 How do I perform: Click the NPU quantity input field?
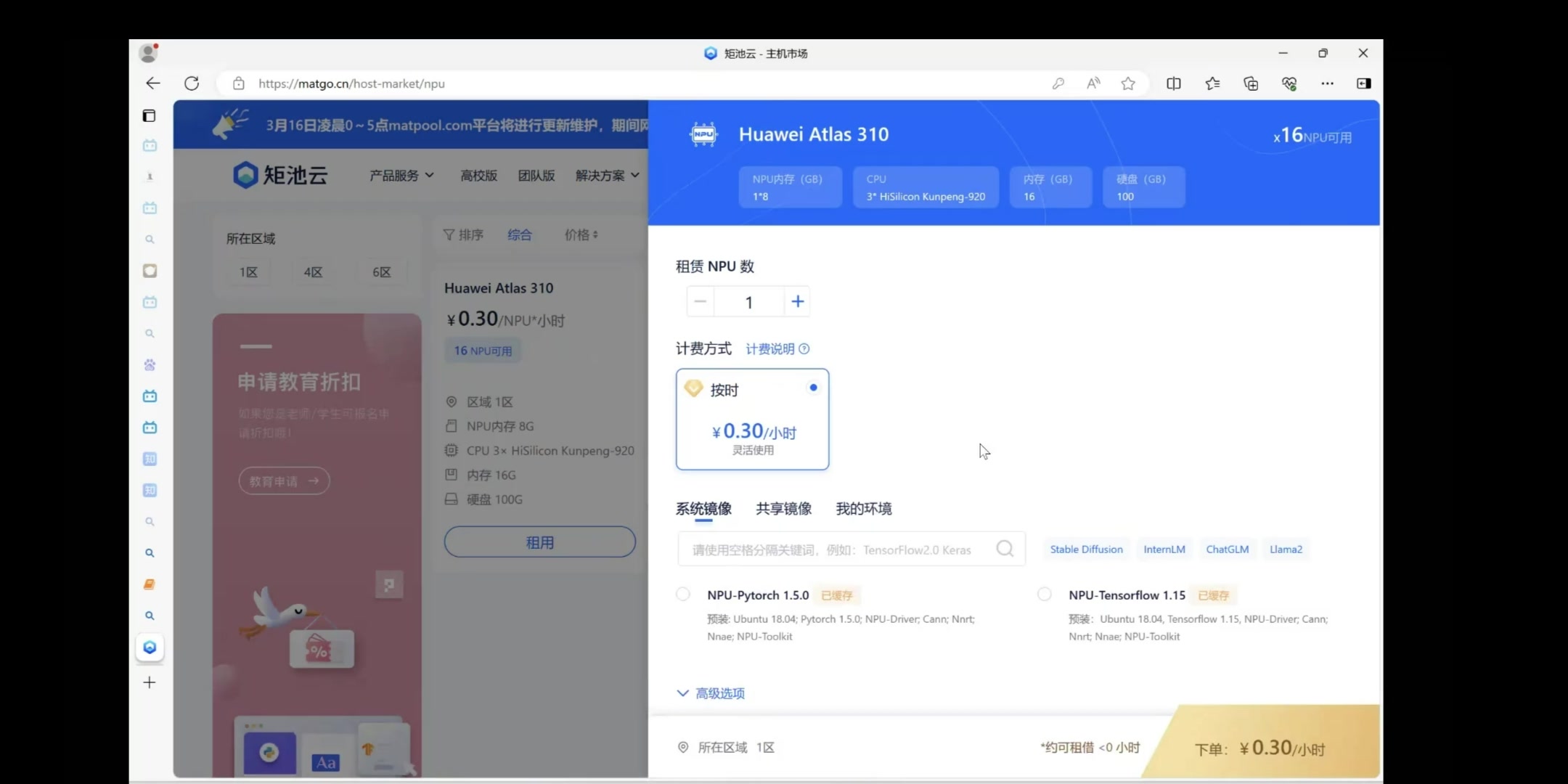[x=748, y=301]
